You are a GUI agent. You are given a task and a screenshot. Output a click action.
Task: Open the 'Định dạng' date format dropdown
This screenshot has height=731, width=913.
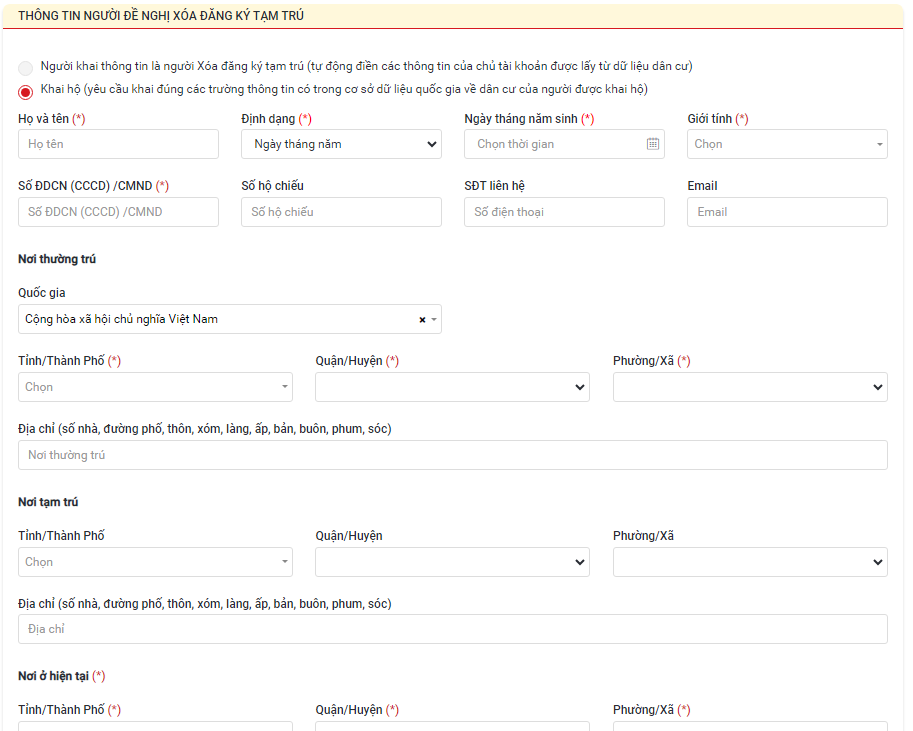click(341, 144)
